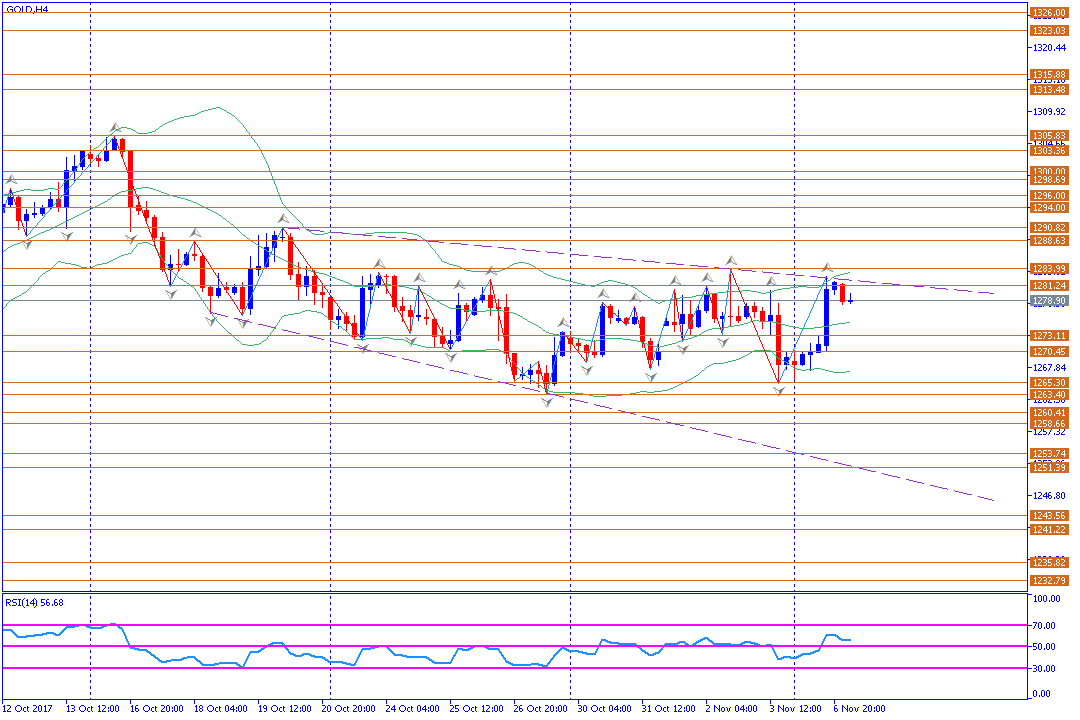Screen dimensions: 1080x720
Task: Click the up fractal arrow above the latest blue candle
Action: click(x=827, y=267)
